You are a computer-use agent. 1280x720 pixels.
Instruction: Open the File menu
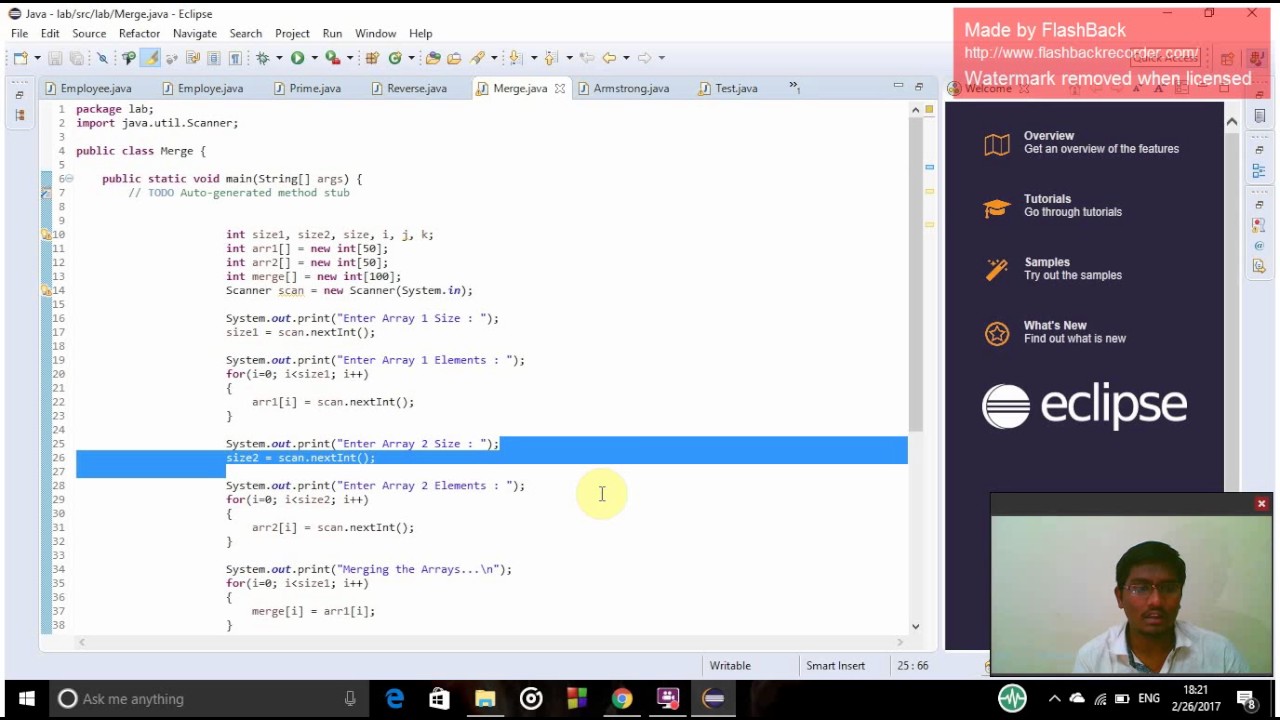point(19,33)
